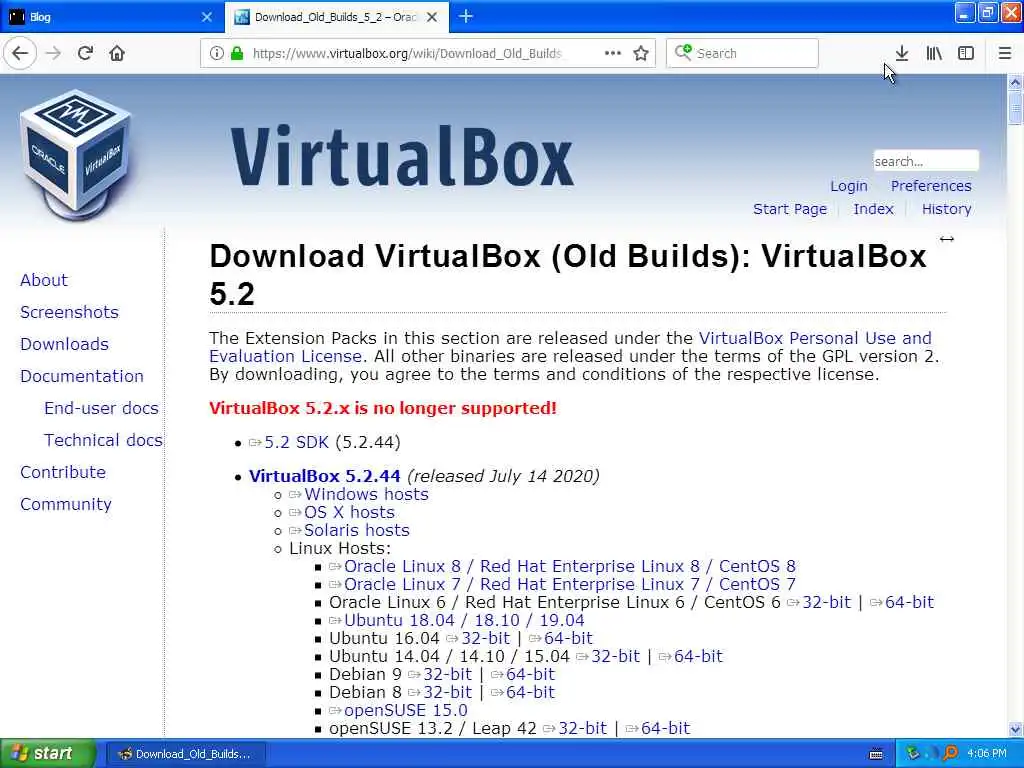
Task: Open Documentation in the sidebar
Action: (82, 376)
